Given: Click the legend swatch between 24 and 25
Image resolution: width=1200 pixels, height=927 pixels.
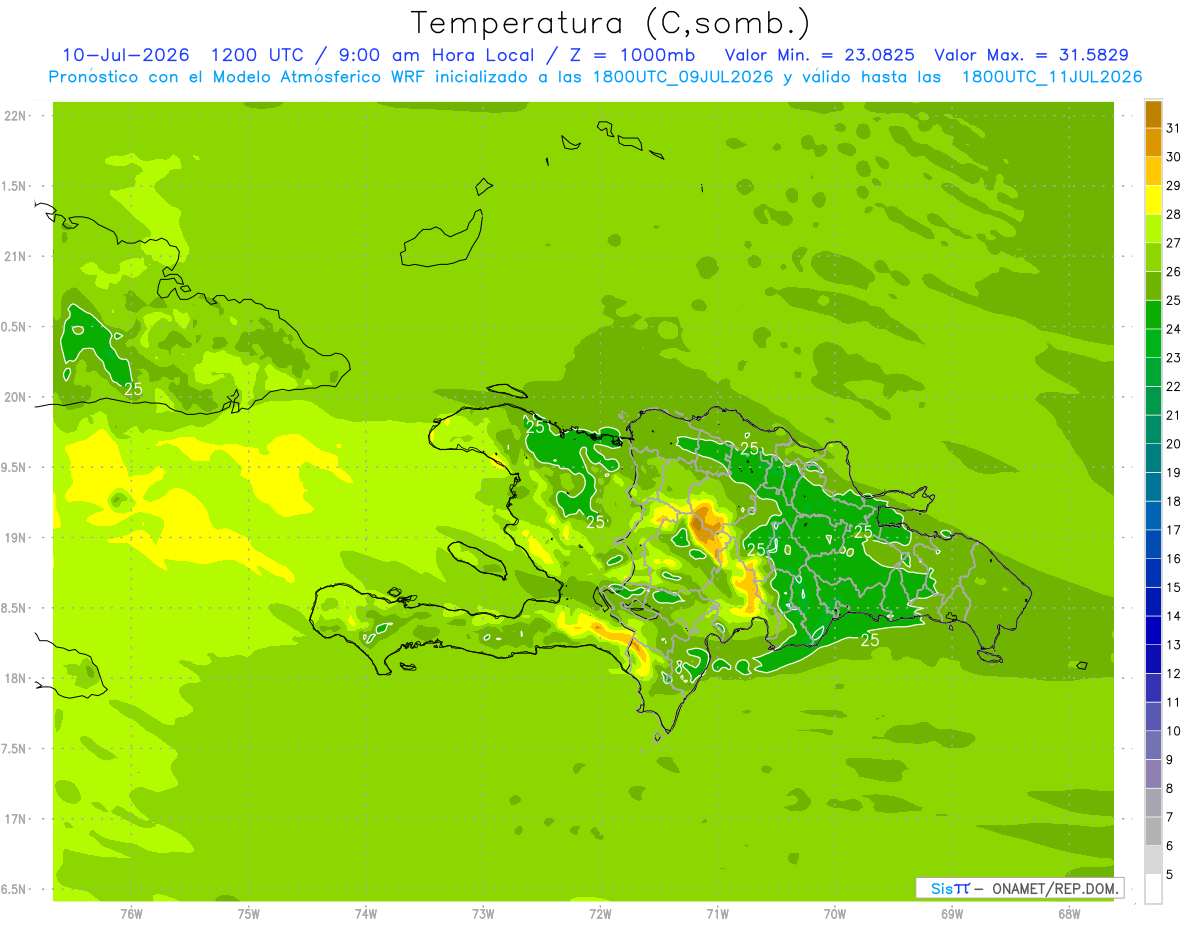Looking at the screenshot, I should coord(1153,315).
